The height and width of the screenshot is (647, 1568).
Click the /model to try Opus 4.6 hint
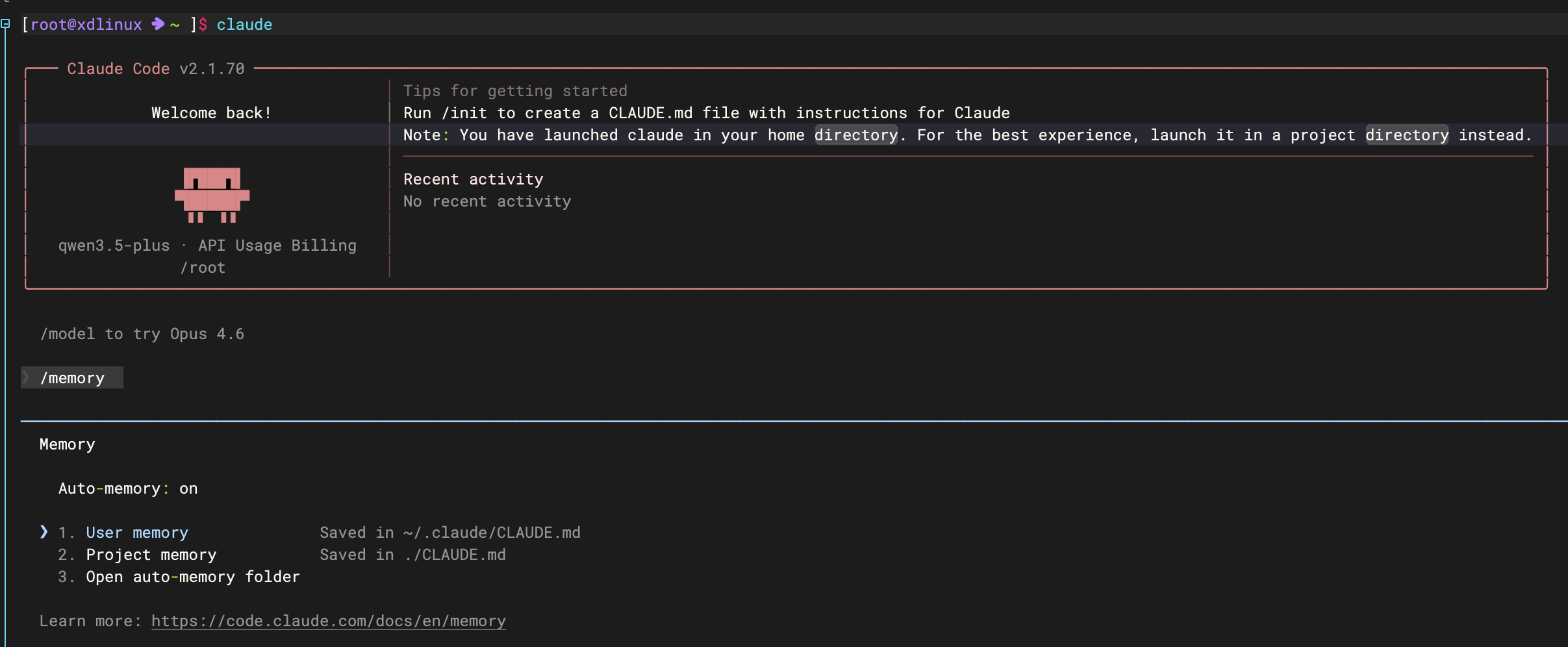point(142,334)
